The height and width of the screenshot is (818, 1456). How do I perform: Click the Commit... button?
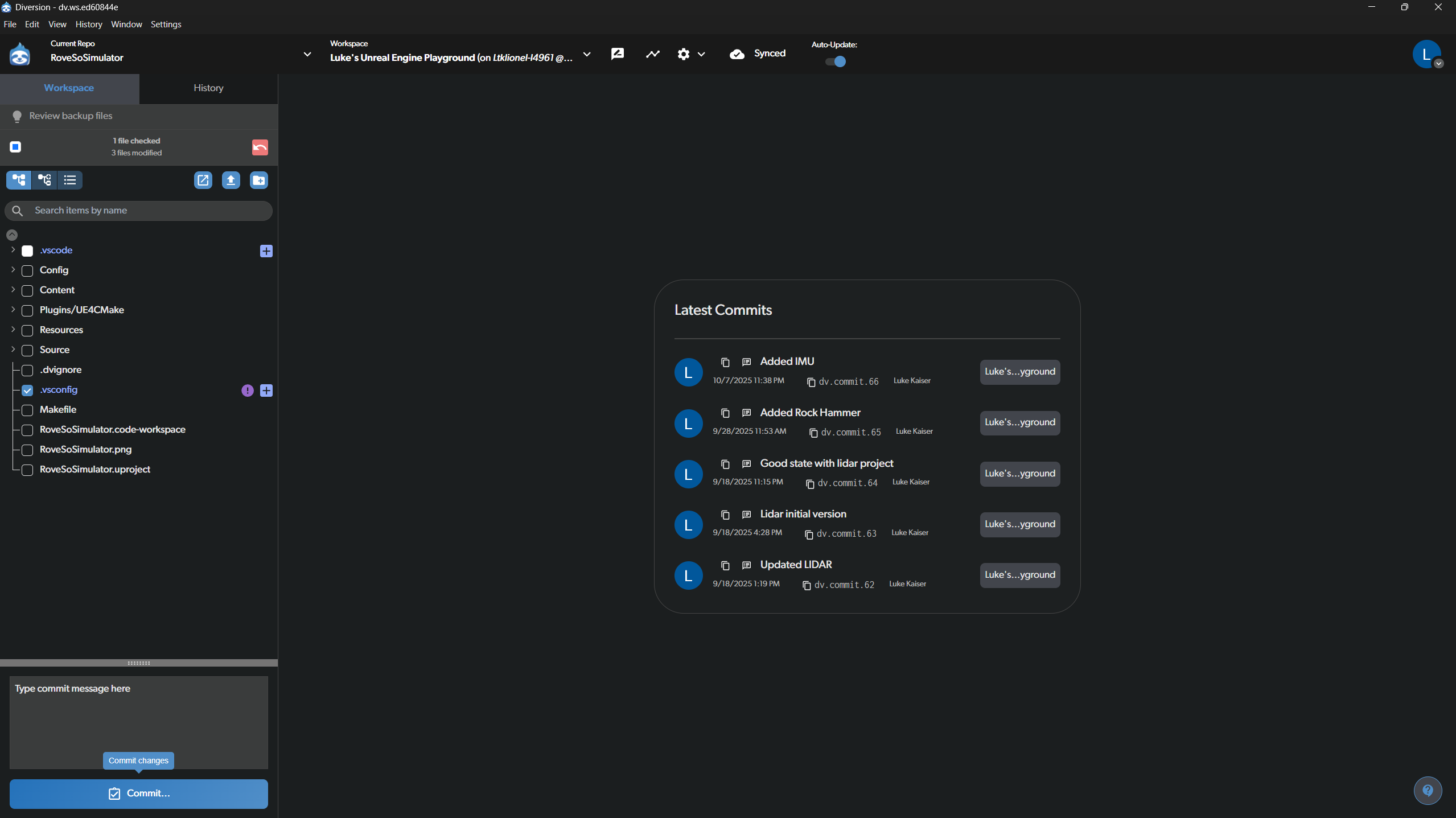point(139,794)
